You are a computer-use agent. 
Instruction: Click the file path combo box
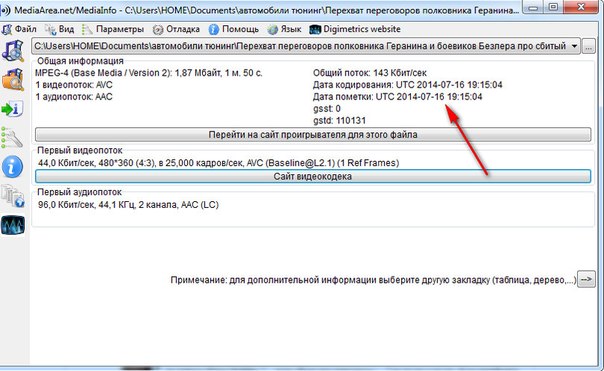coord(305,46)
